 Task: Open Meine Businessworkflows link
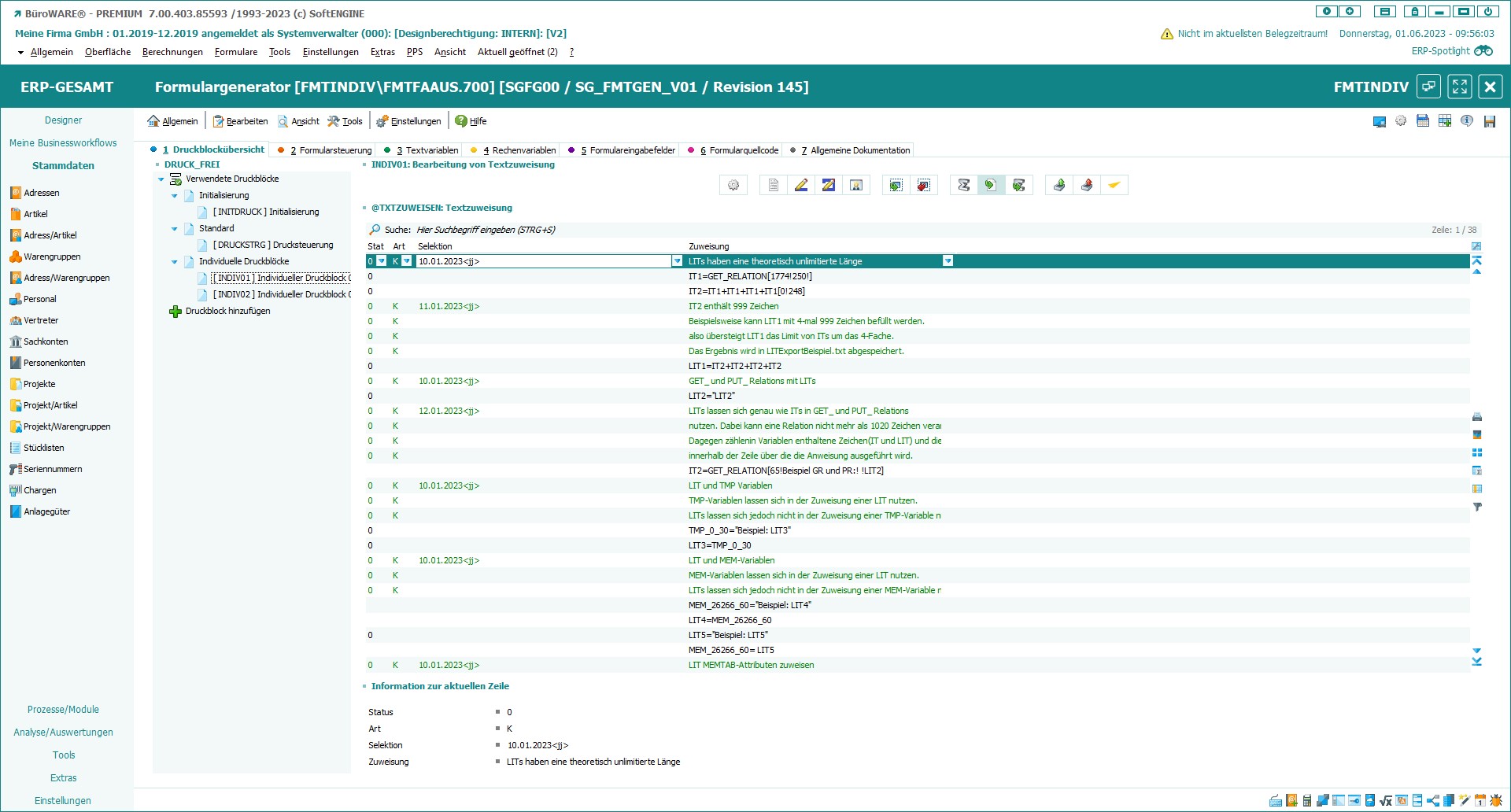click(x=63, y=143)
